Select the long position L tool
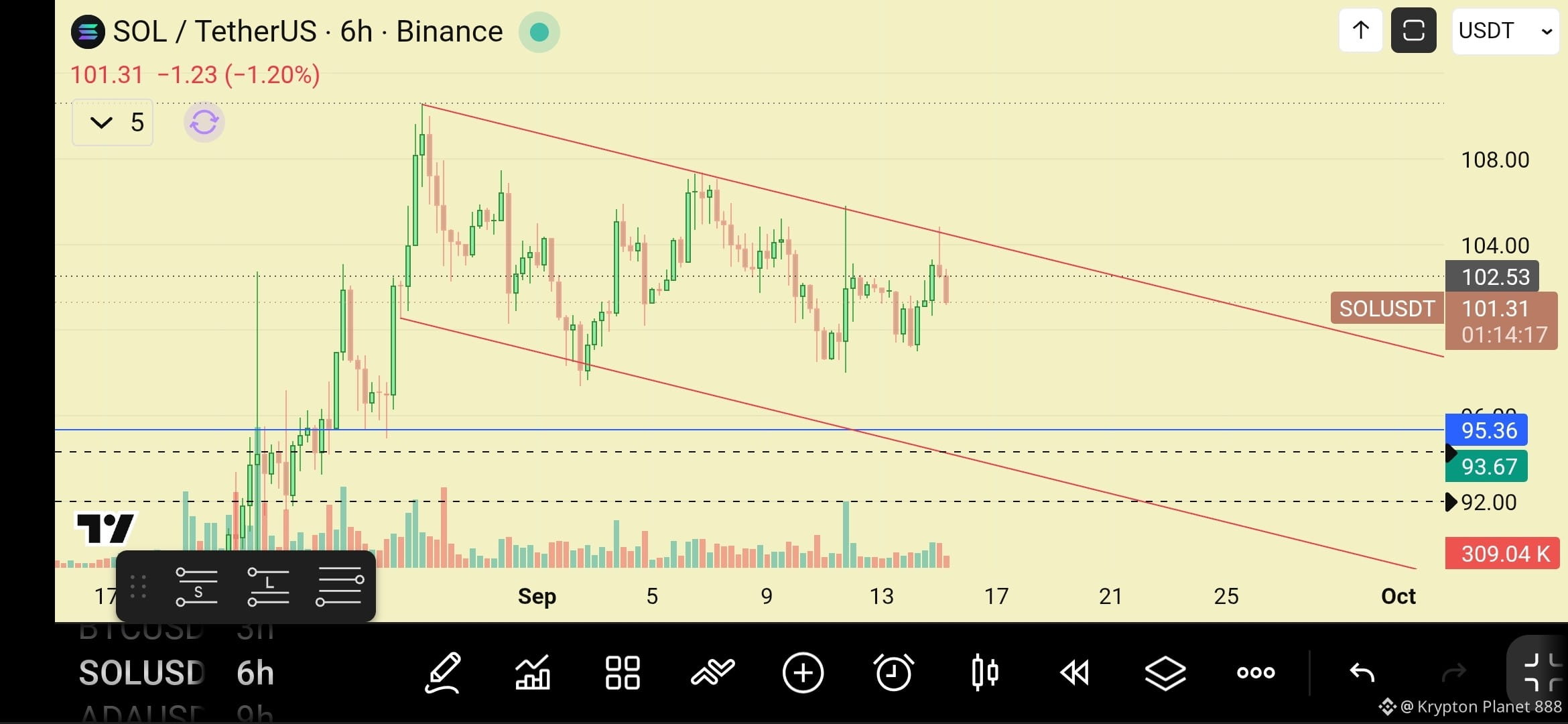The image size is (1568, 724). tap(268, 587)
